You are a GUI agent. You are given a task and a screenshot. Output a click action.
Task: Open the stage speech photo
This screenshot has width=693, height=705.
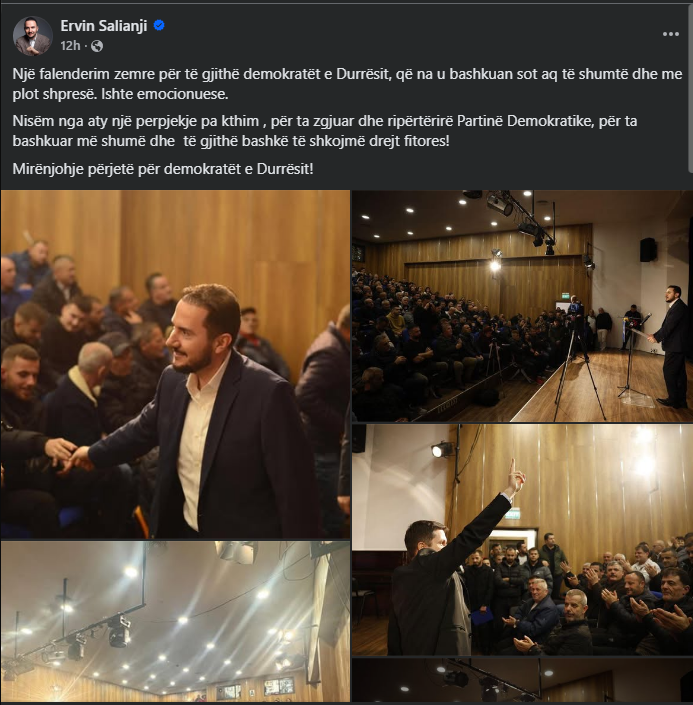coord(522,306)
